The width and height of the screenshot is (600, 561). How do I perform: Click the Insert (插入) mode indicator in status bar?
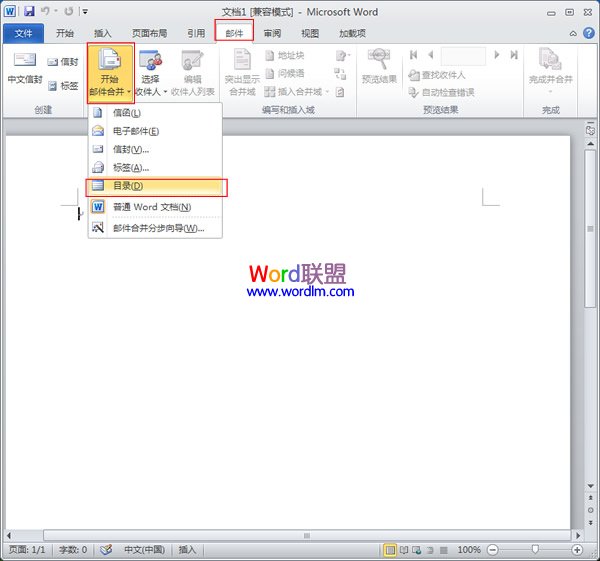coord(187,550)
